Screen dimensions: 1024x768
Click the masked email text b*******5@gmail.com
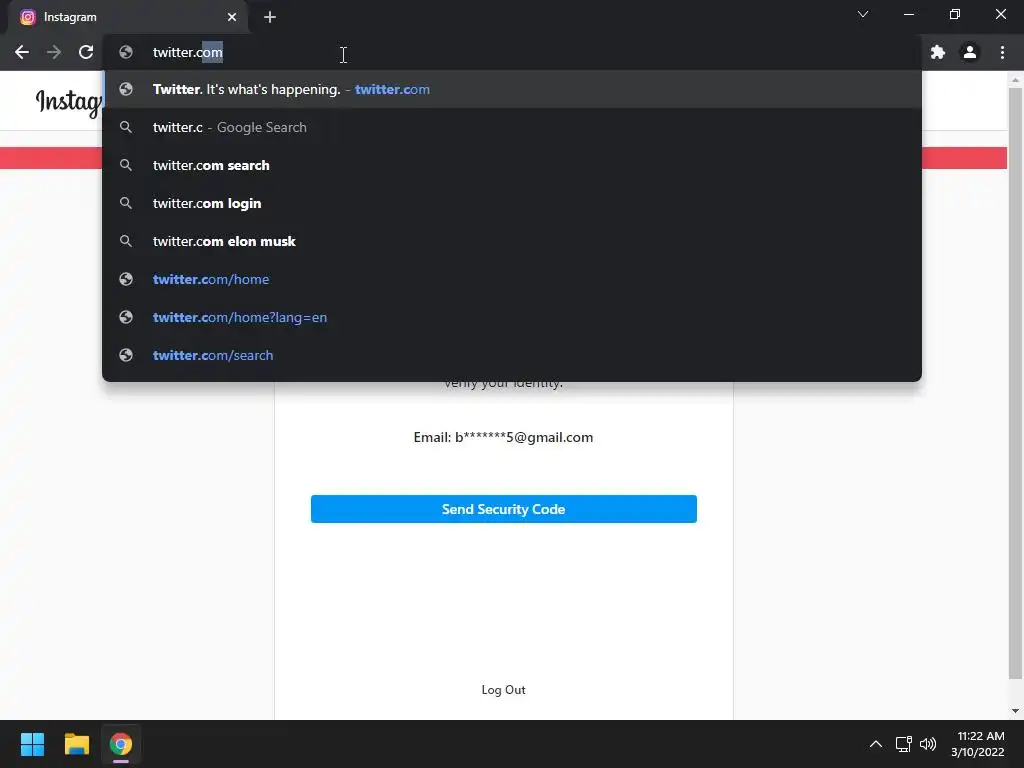pyautogui.click(x=524, y=437)
